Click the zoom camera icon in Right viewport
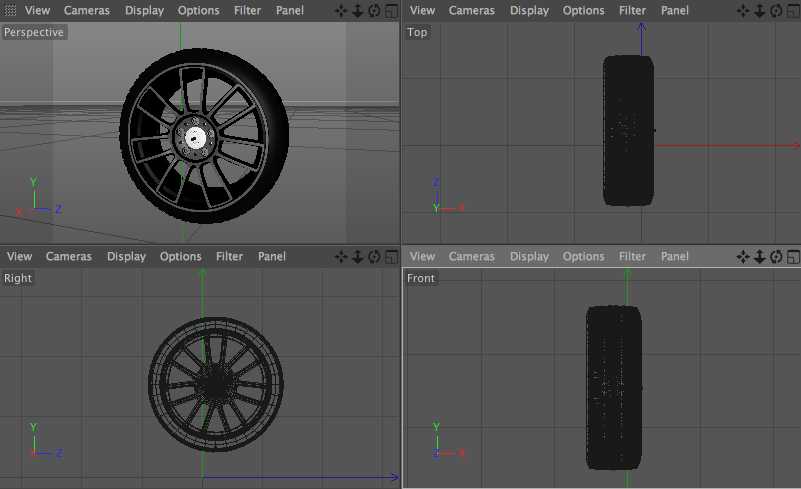This screenshot has width=801, height=489. pyautogui.click(x=358, y=257)
